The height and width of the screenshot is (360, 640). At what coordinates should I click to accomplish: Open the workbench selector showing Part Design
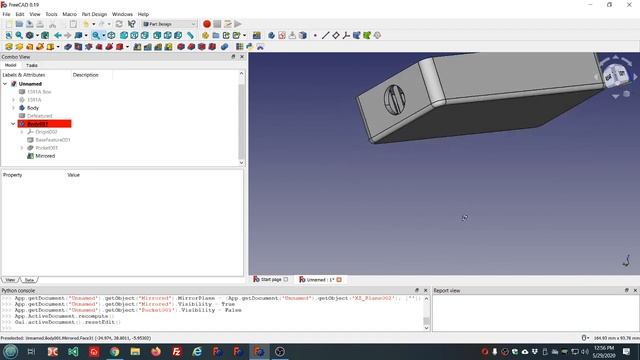tap(169, 24)
